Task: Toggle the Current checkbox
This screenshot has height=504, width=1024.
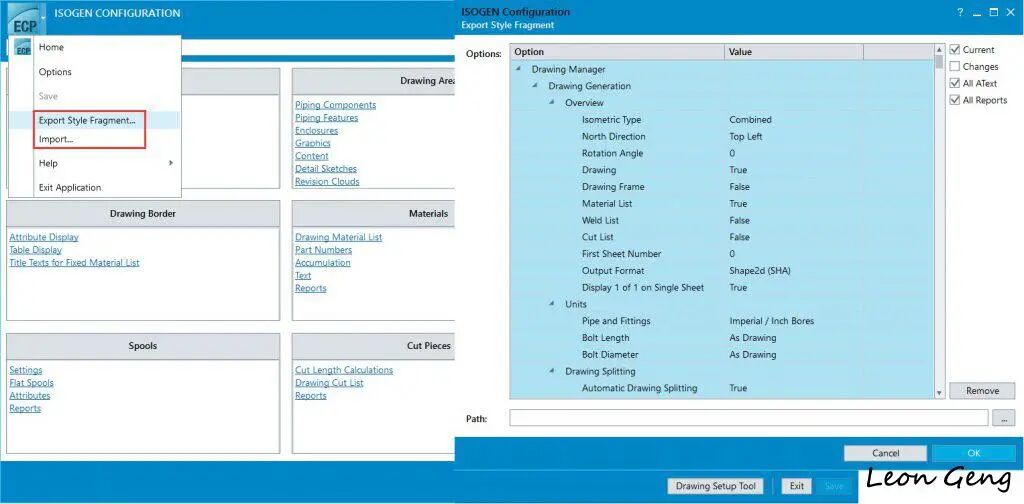Action: click(x=955, y=50)
